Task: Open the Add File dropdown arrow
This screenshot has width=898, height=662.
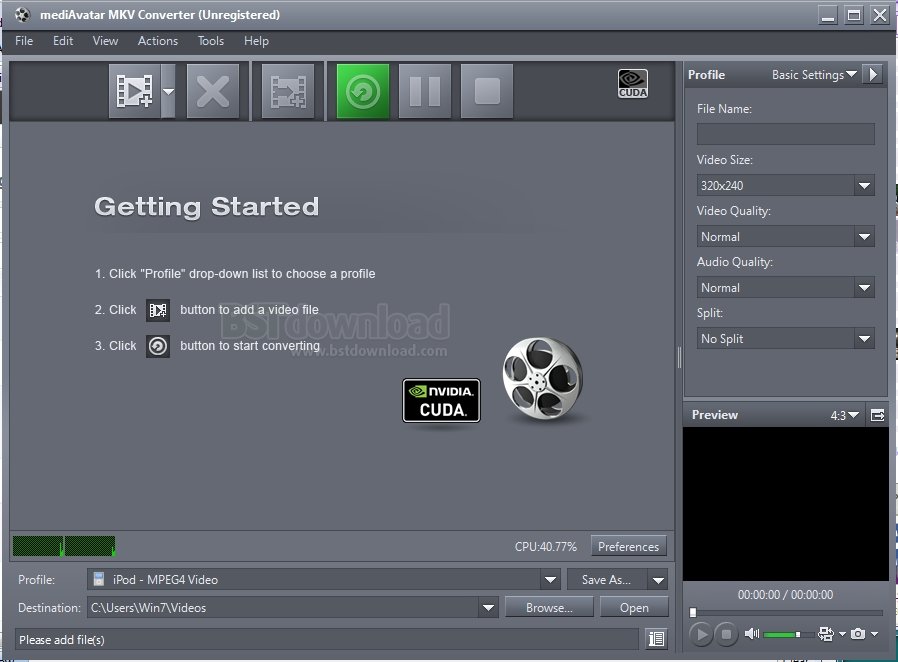Action: tap(168, 90)
